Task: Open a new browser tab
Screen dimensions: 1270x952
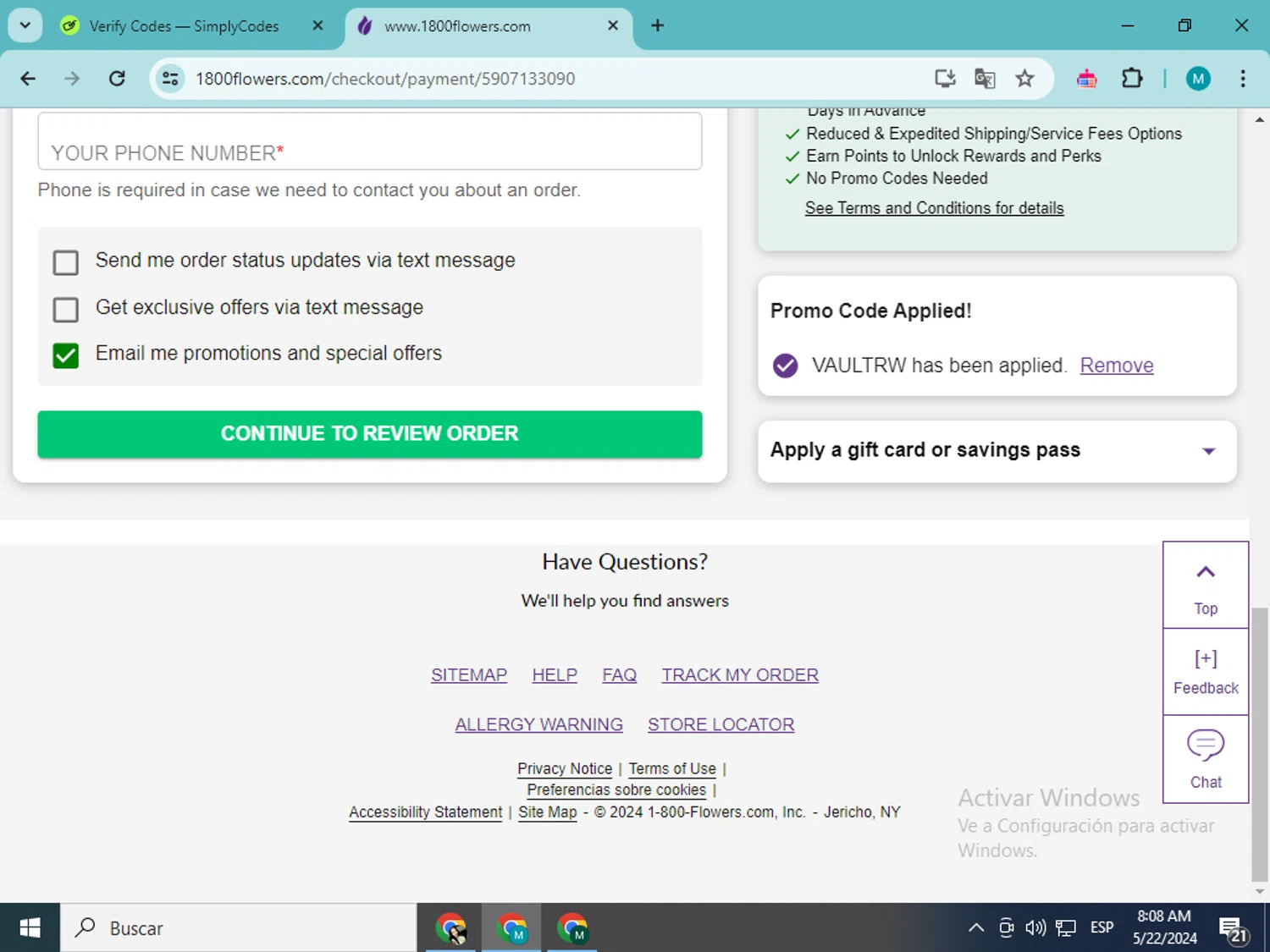Action: pyautogui.click(x=657, y=25)
